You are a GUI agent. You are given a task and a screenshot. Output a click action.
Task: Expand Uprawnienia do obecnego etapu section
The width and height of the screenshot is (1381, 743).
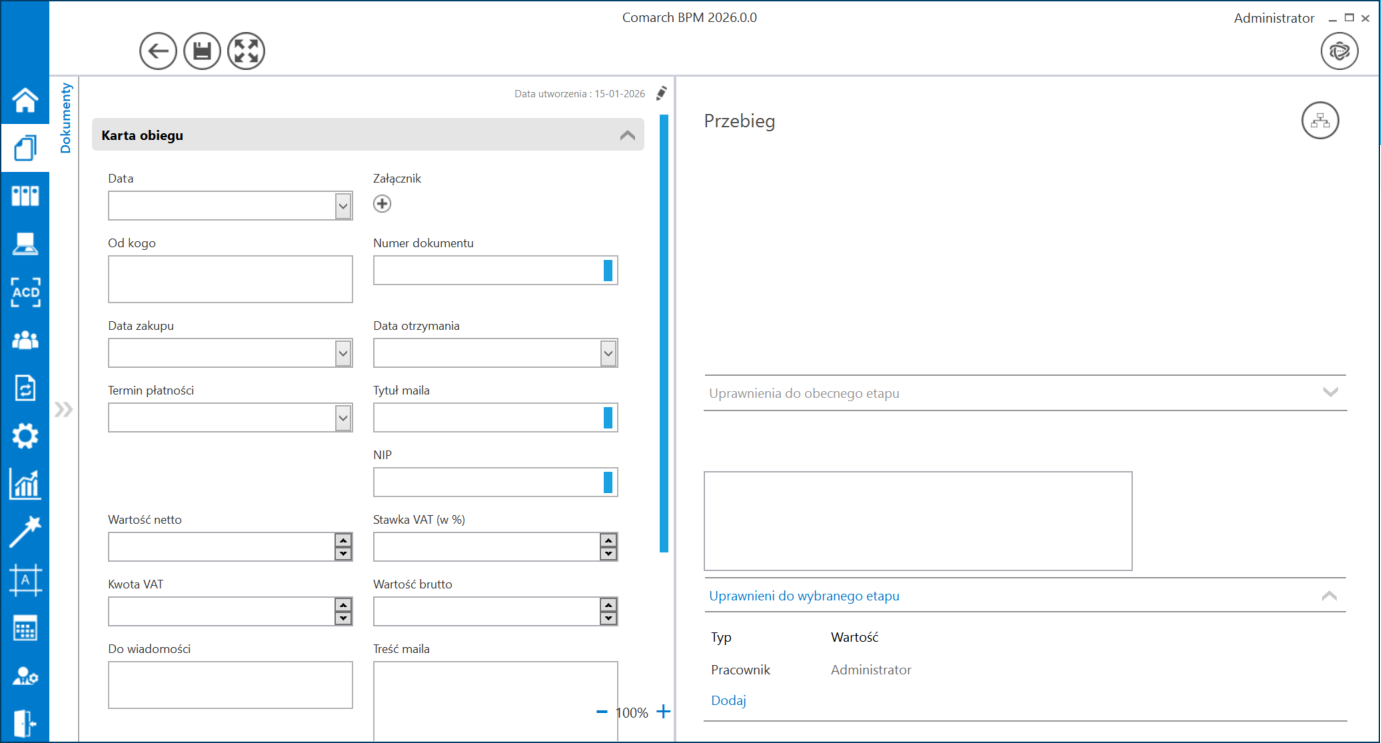point(1330,393)
